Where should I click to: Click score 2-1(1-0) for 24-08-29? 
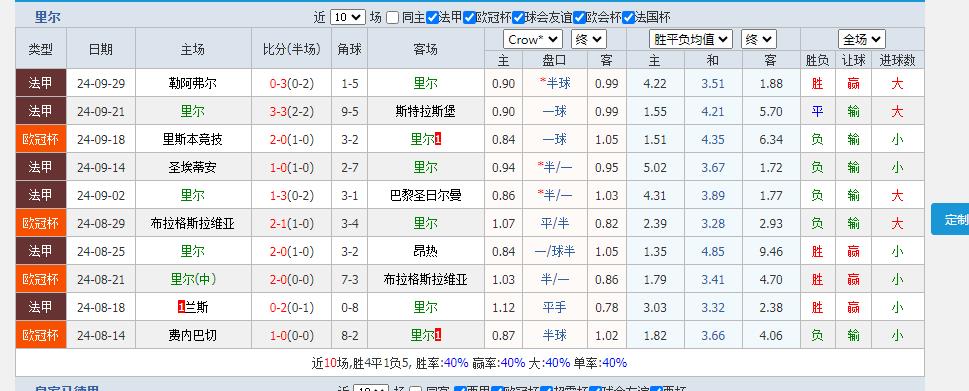click(x=292, y=224)
